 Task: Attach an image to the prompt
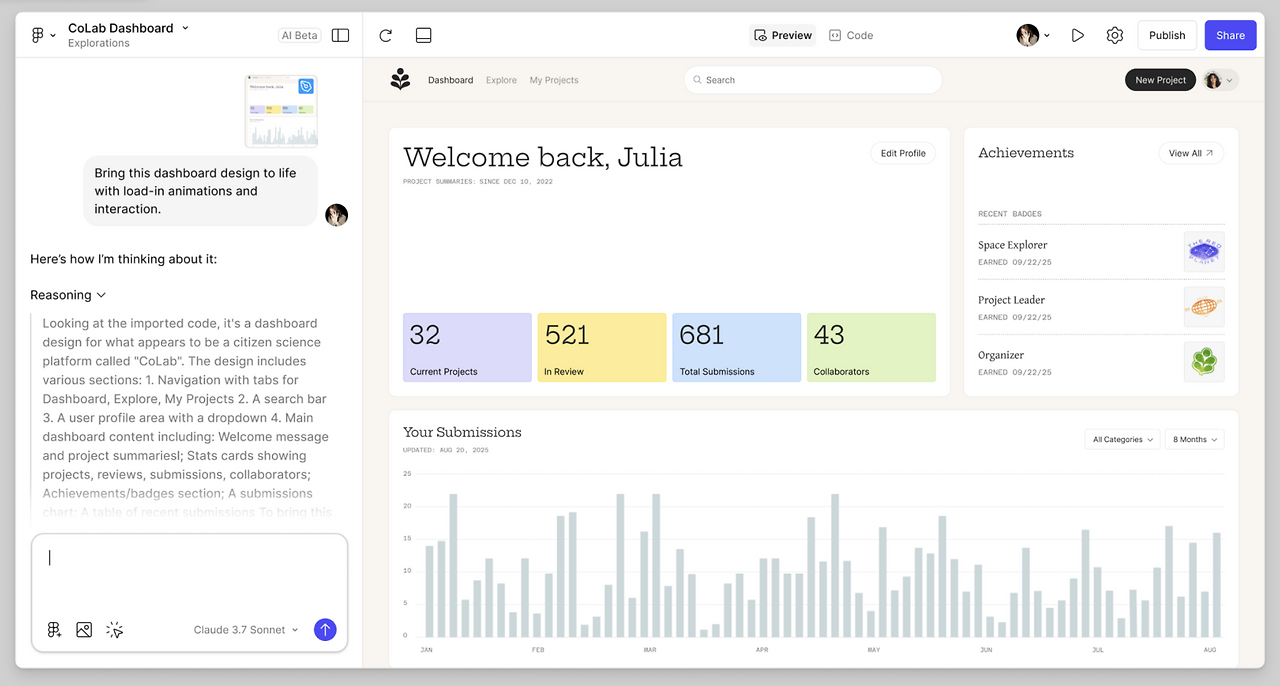(84, 630)
